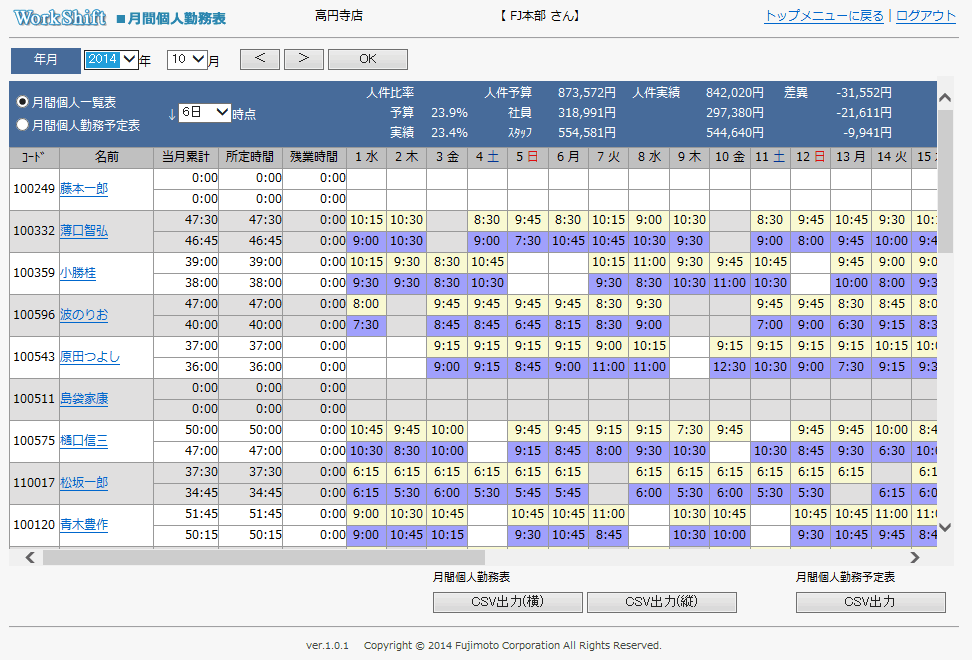Click 7:30 cell under 9 木 for 樋口信三
Screen dimensions: 972x660
pos(689,430)
